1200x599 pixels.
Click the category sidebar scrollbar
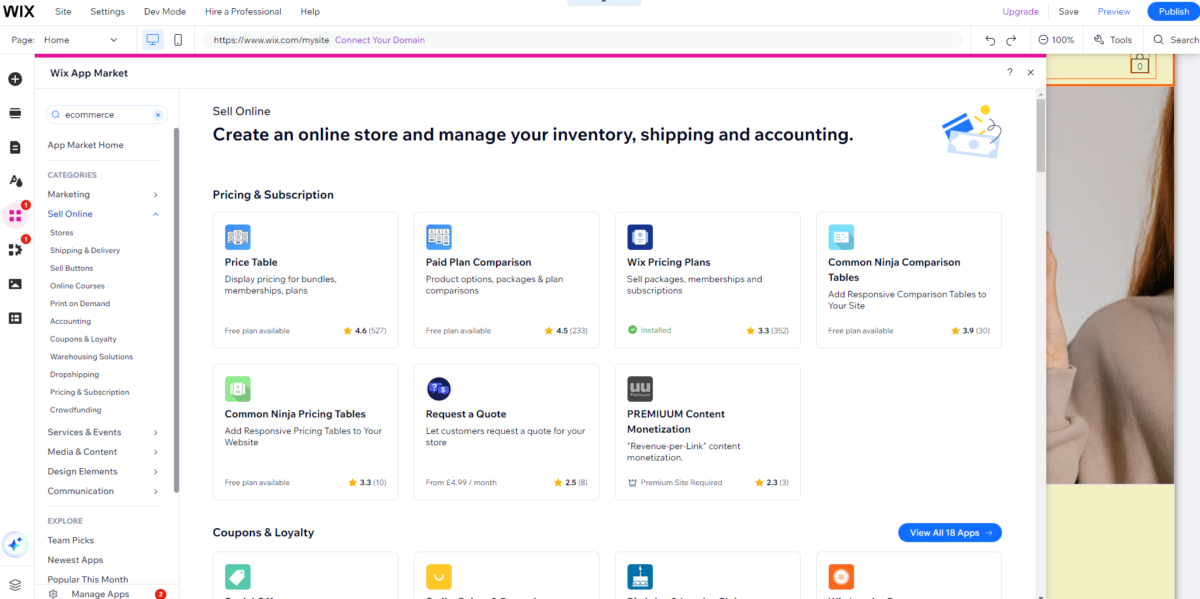click(177, 310)
